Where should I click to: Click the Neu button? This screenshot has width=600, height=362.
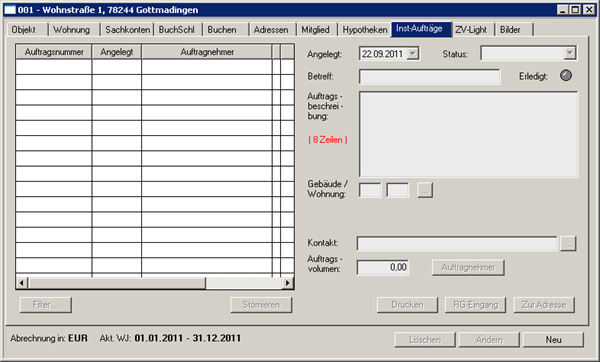coord(553,340)
